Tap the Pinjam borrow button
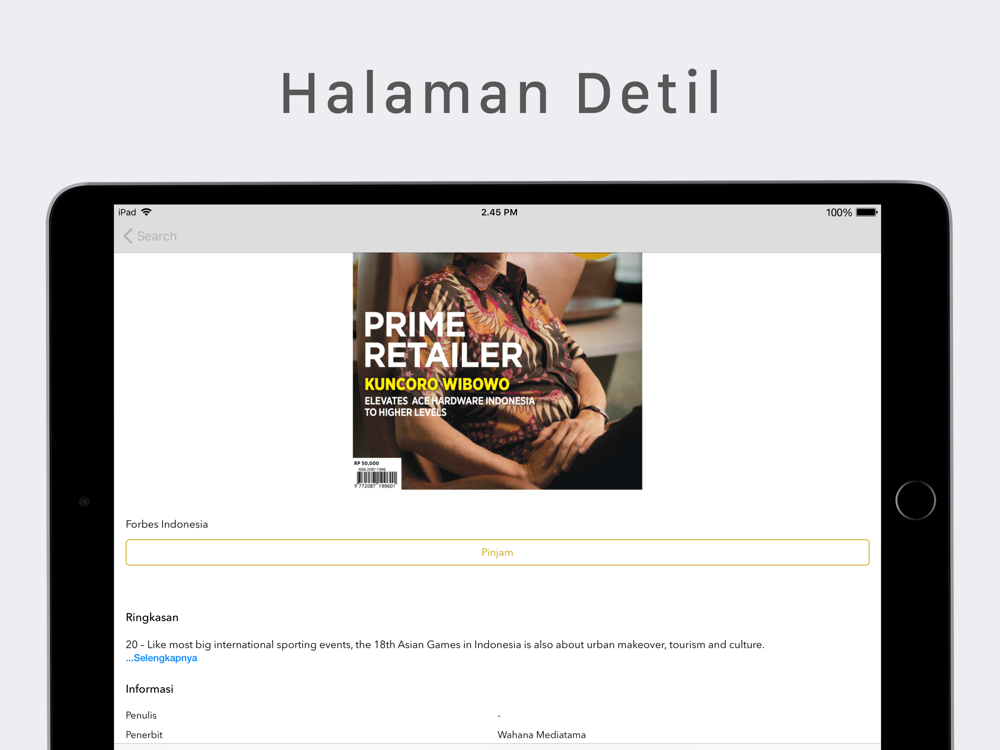Image resolution: width=1000 pixels, height=750 pixels. [x=497, y=552]
